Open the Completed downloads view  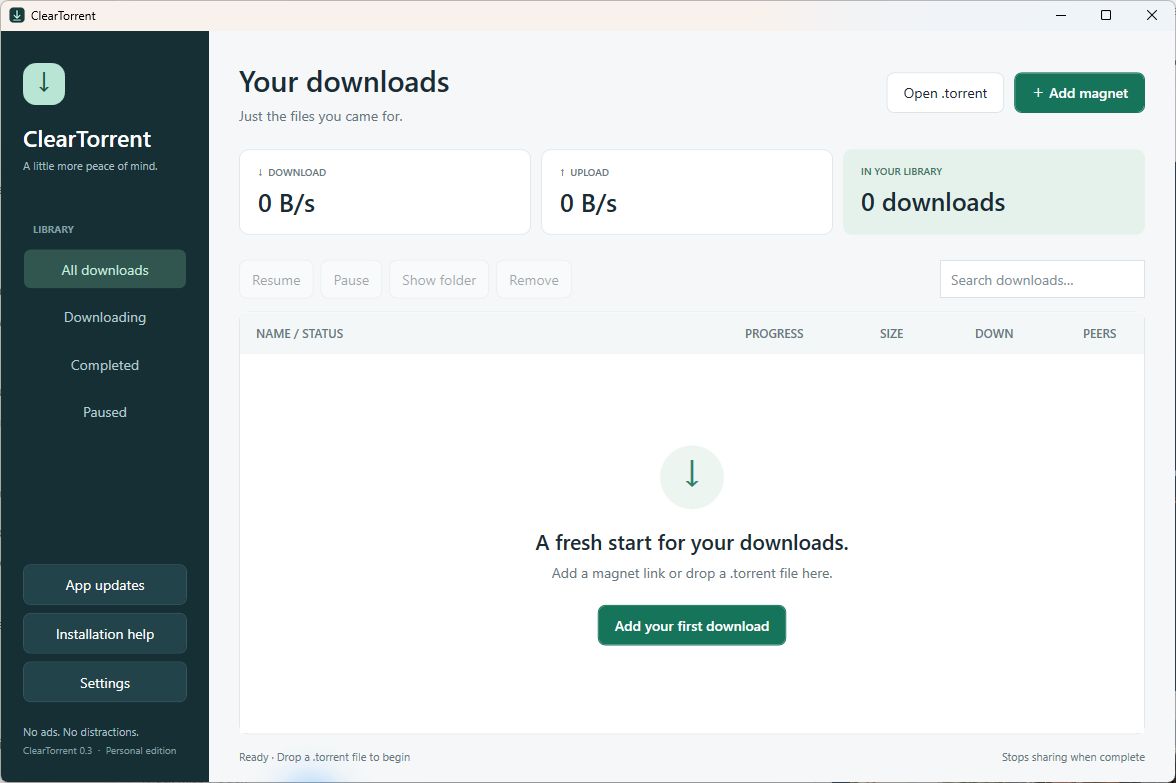(105, 365)
